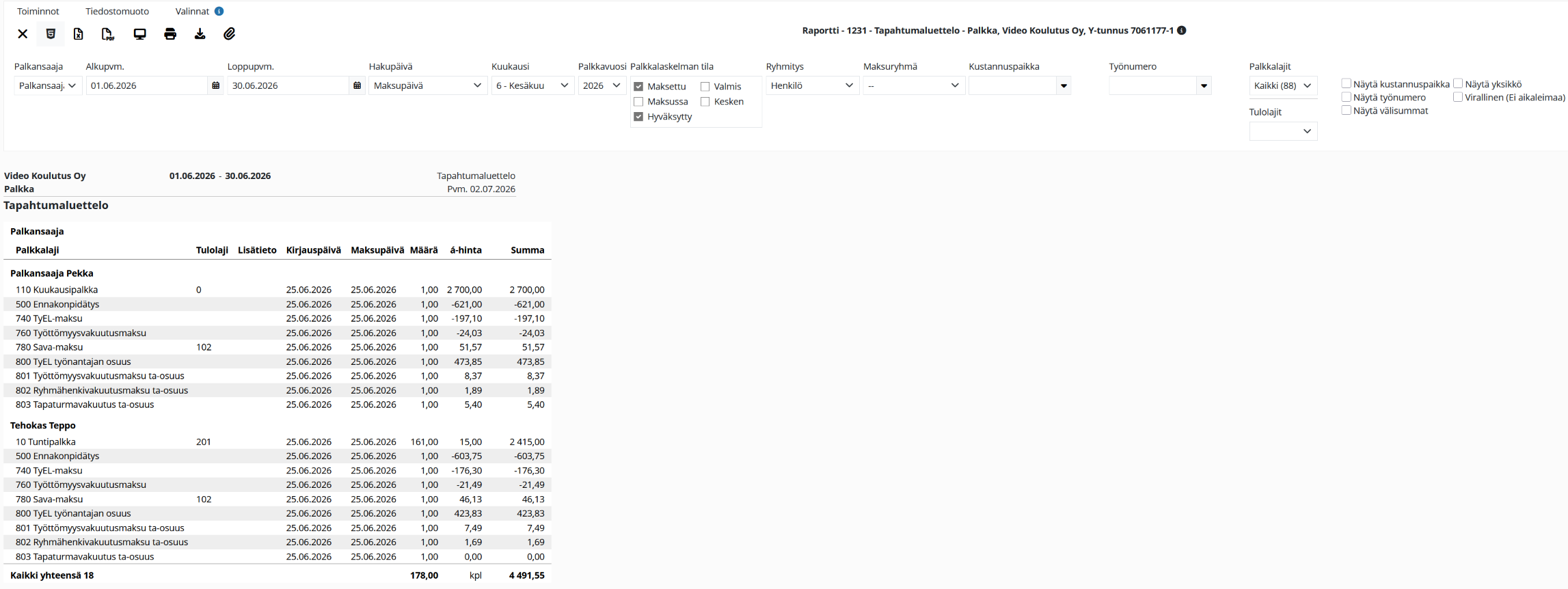1568x589 pixels.
Task: Select the HTML5 output format icon
Action: coord(51,33)
